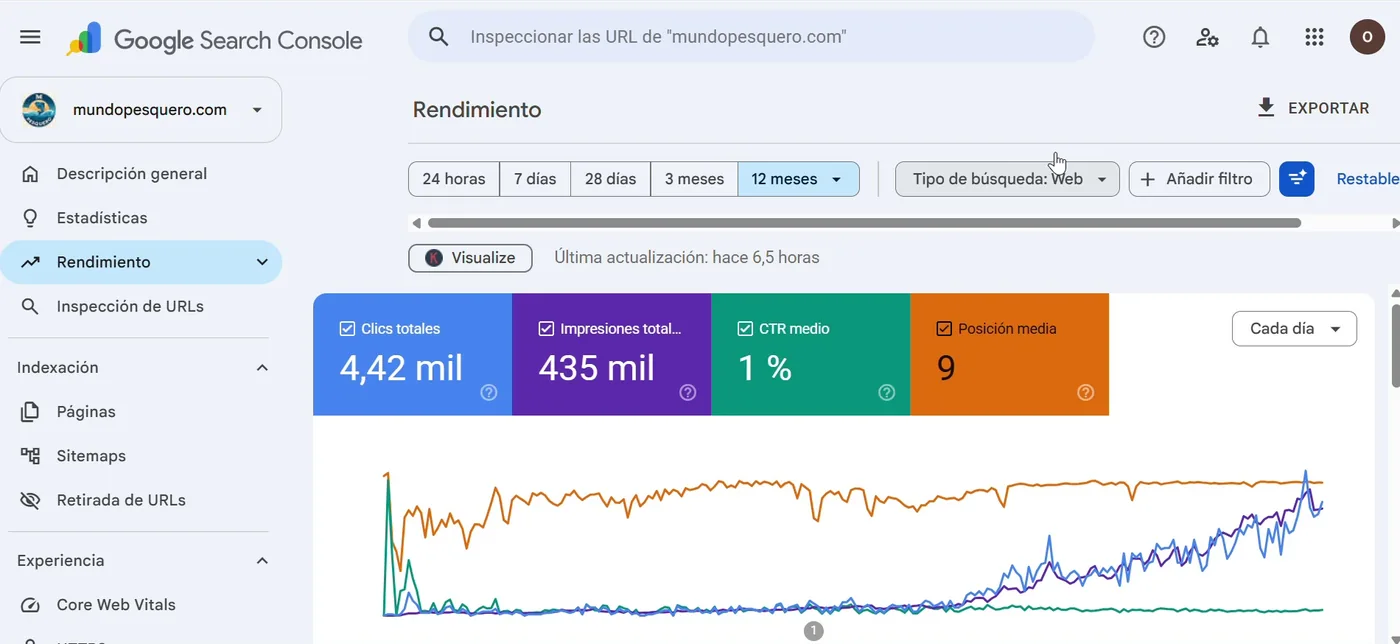Expand the Rendimiento menu chevron

click(x=262, y=262)
